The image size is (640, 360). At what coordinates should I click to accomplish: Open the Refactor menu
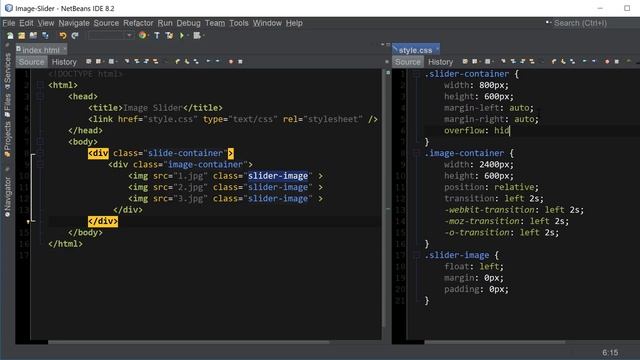(x=138, y=23)
